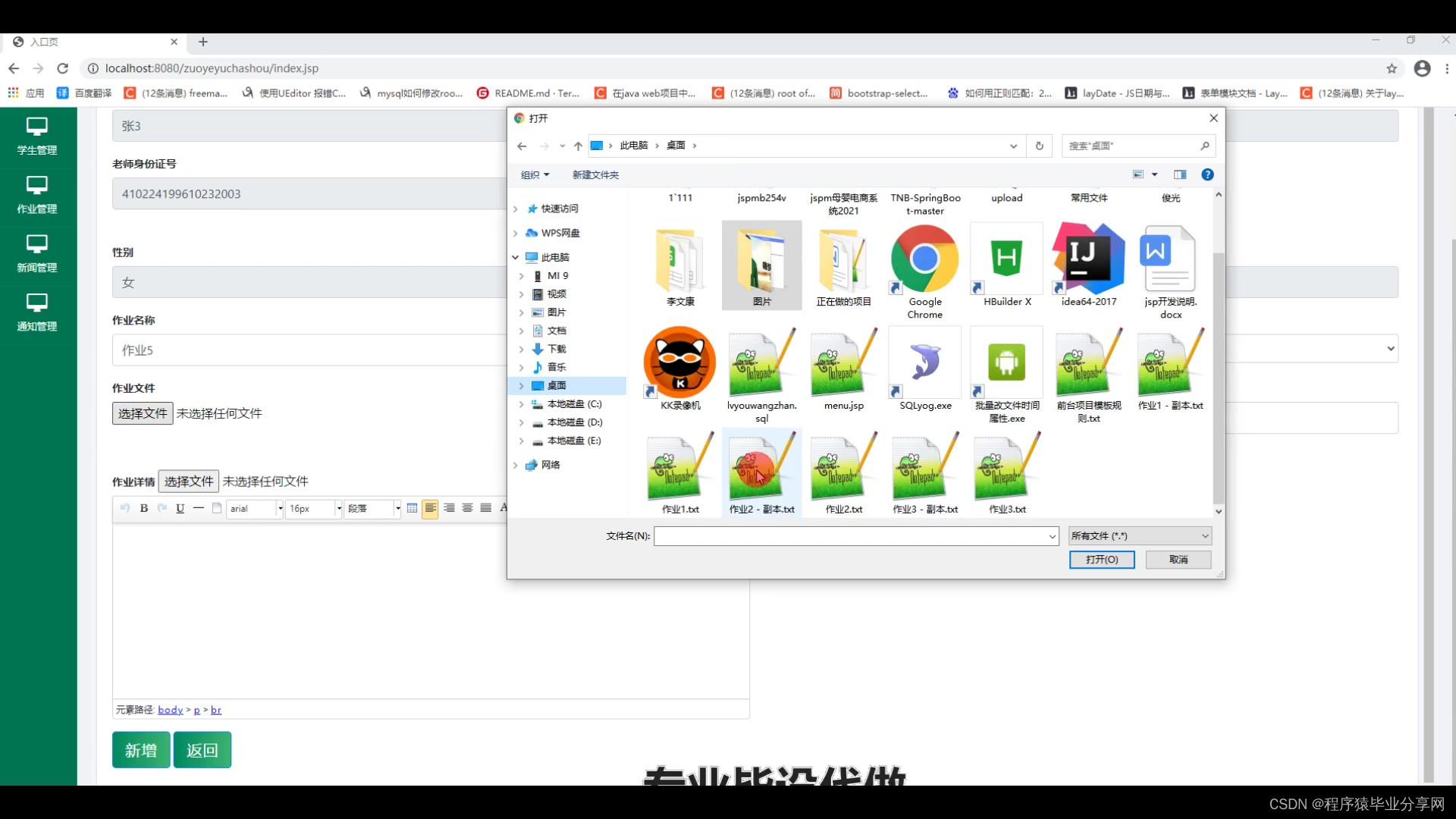
Task: Toggle bold formatting in the editor toolbar
Action: [144, 508]
